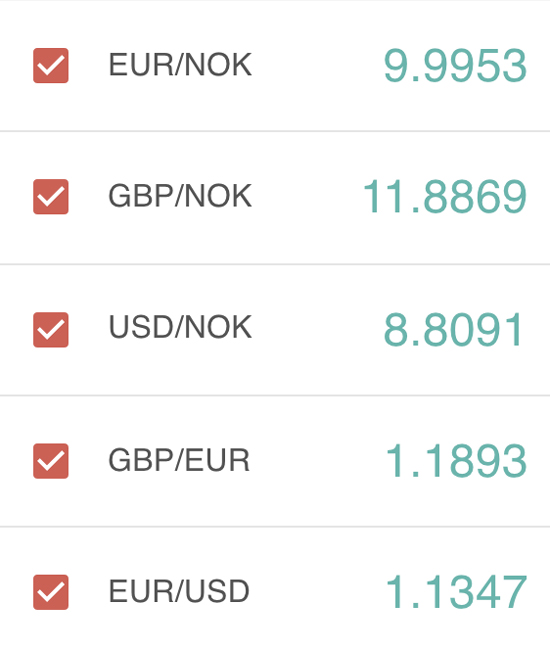Click divider line below the USD/NOK row

click(275, 395)
